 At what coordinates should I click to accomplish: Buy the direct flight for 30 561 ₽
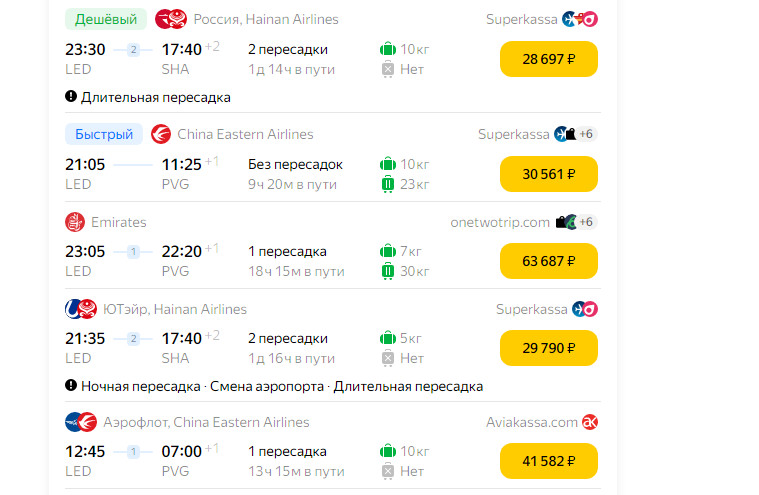548,174
